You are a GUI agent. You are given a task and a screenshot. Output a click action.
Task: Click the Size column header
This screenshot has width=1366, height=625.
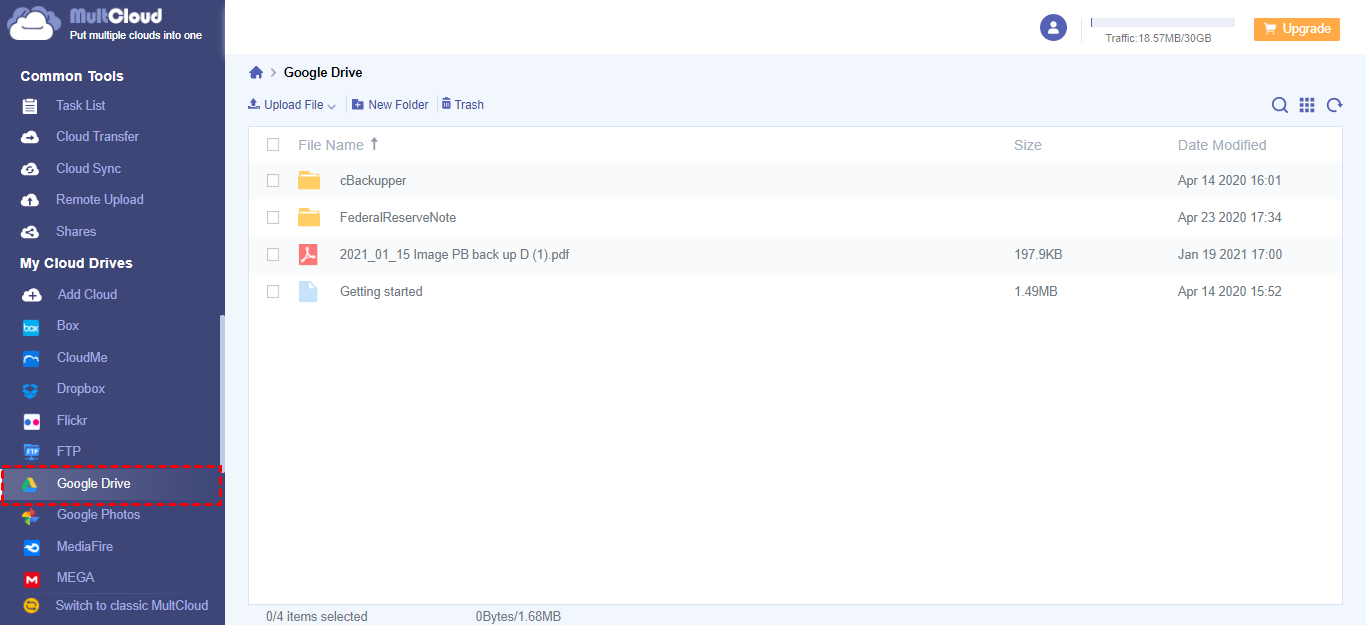pos(1028,145)
